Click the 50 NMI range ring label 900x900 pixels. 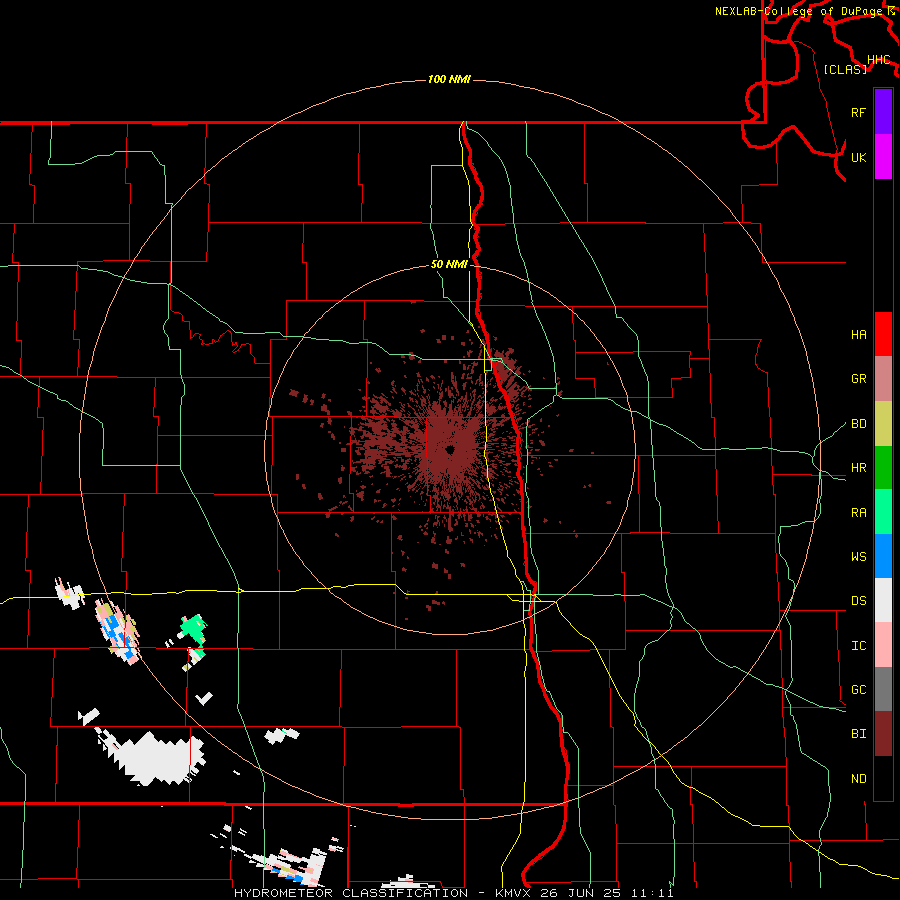click(449, 264)
